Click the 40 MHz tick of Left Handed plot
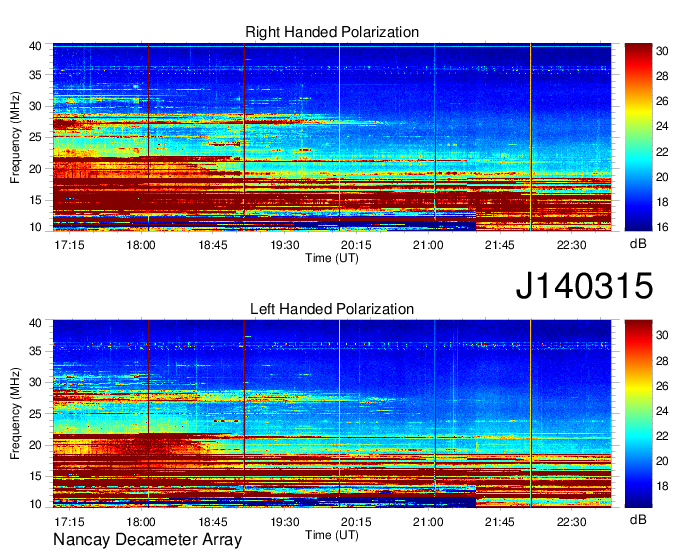 point(36,323)
